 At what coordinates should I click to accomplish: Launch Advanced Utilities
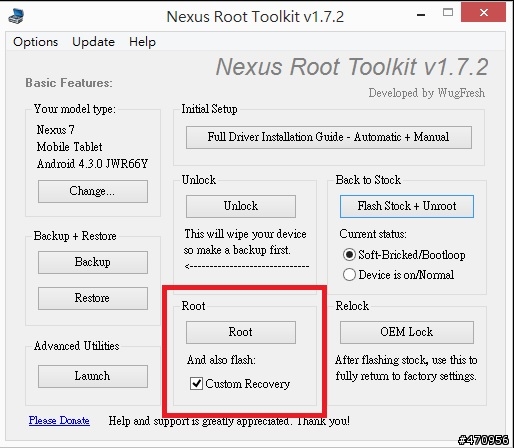coord(93,376)
